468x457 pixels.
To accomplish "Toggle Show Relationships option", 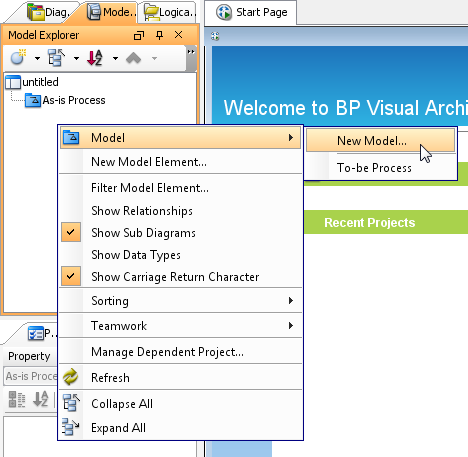I will click(x=180, y=211).
